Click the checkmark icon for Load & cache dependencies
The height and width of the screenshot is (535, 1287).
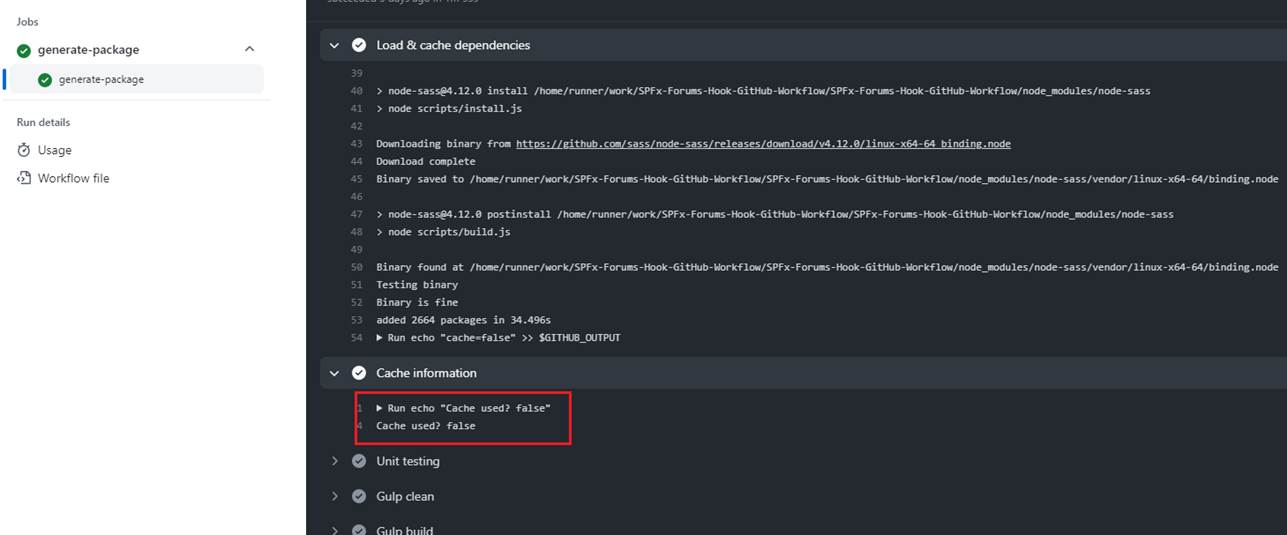coord(359,45)
